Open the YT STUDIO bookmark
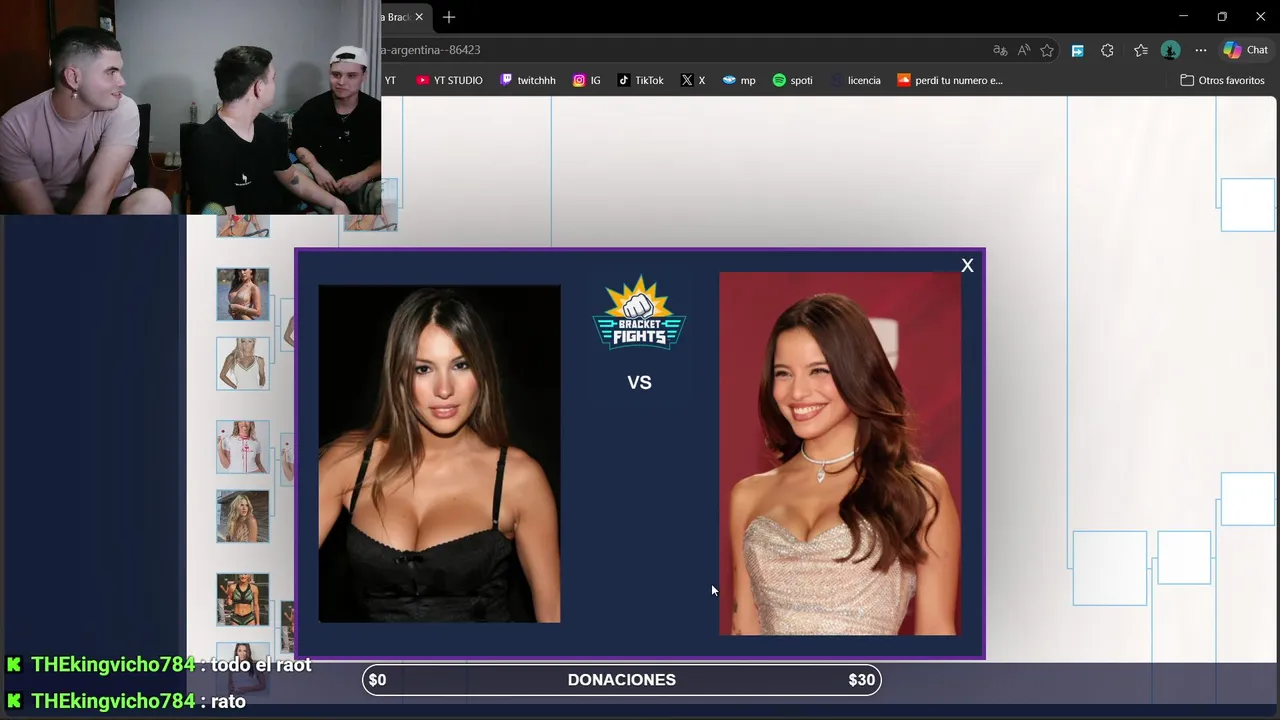 tap(449, 80)
